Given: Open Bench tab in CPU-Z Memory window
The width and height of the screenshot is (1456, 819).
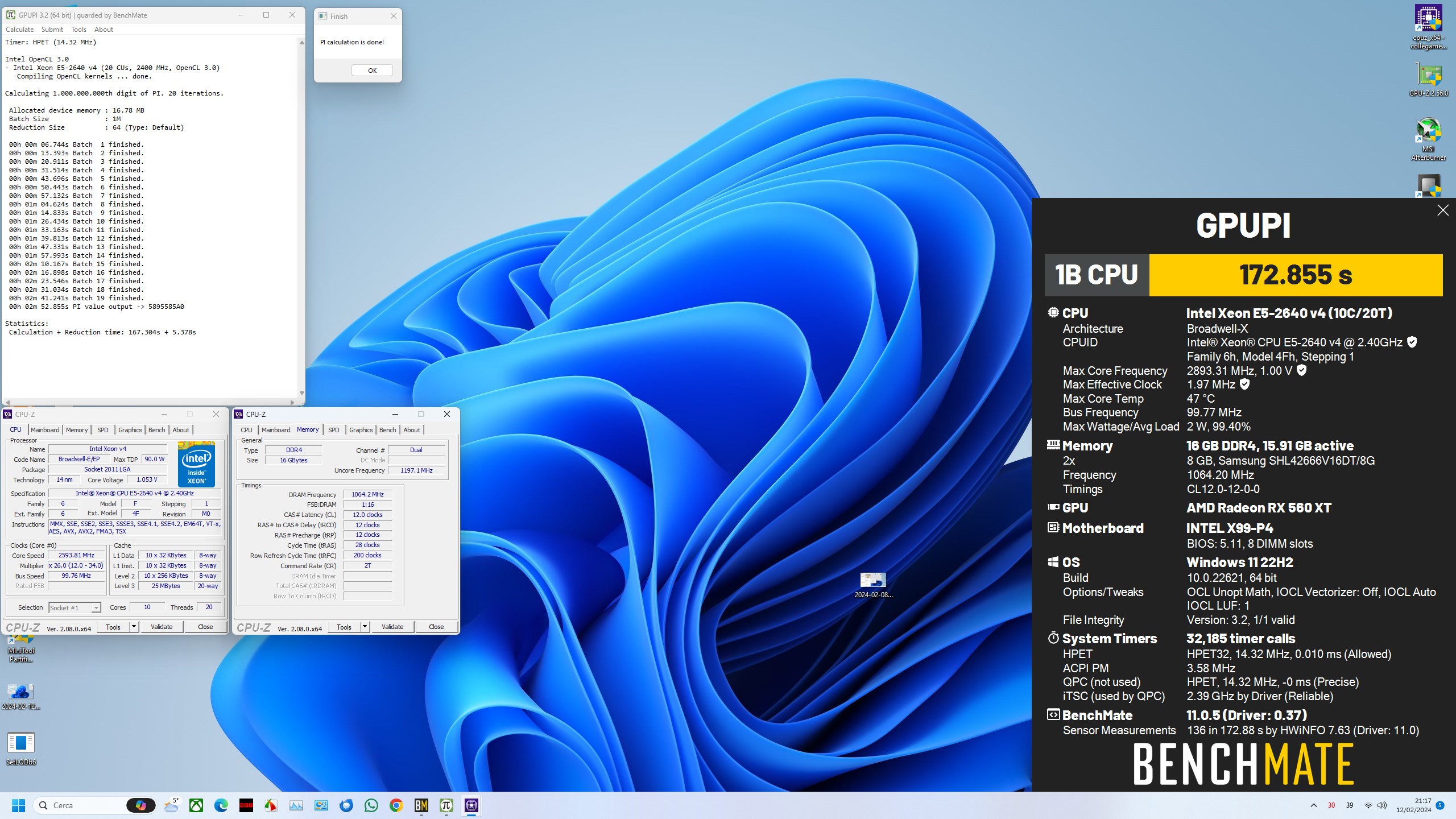Looking at the screenshot, I should click(x=387, y=430).
